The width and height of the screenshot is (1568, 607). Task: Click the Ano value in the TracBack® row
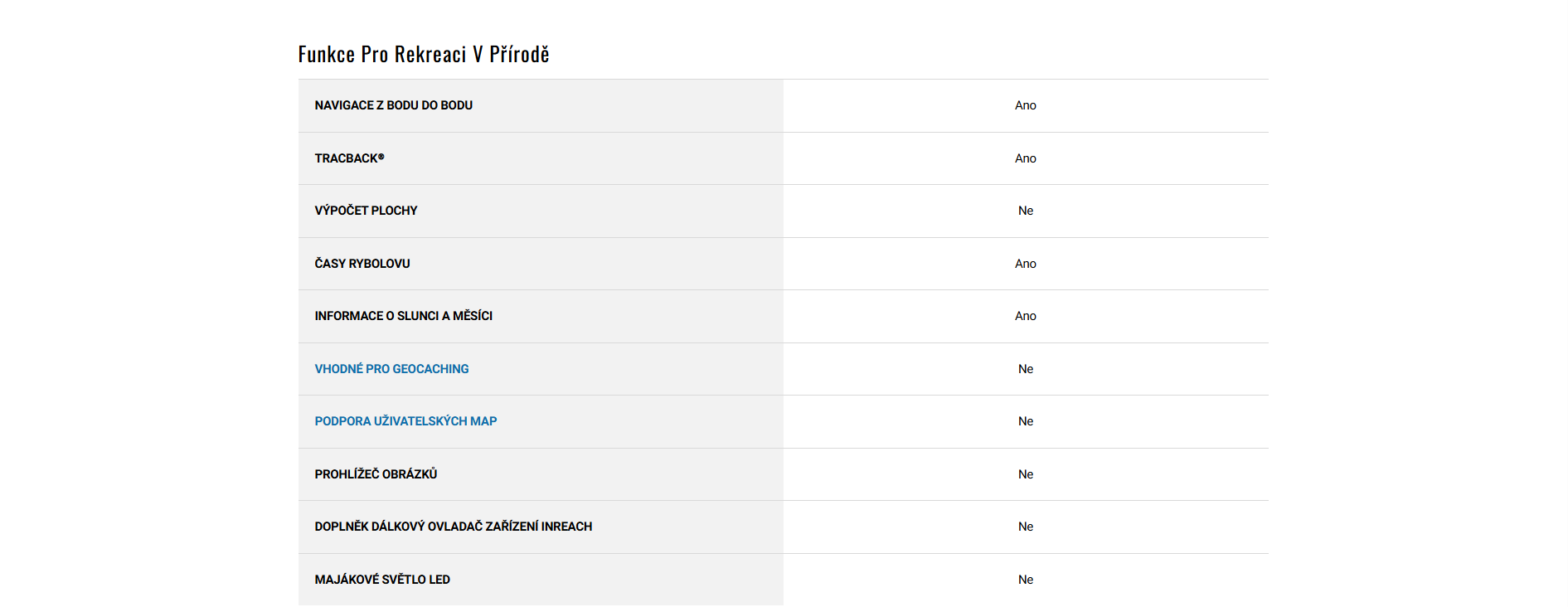click(1025, 158)
